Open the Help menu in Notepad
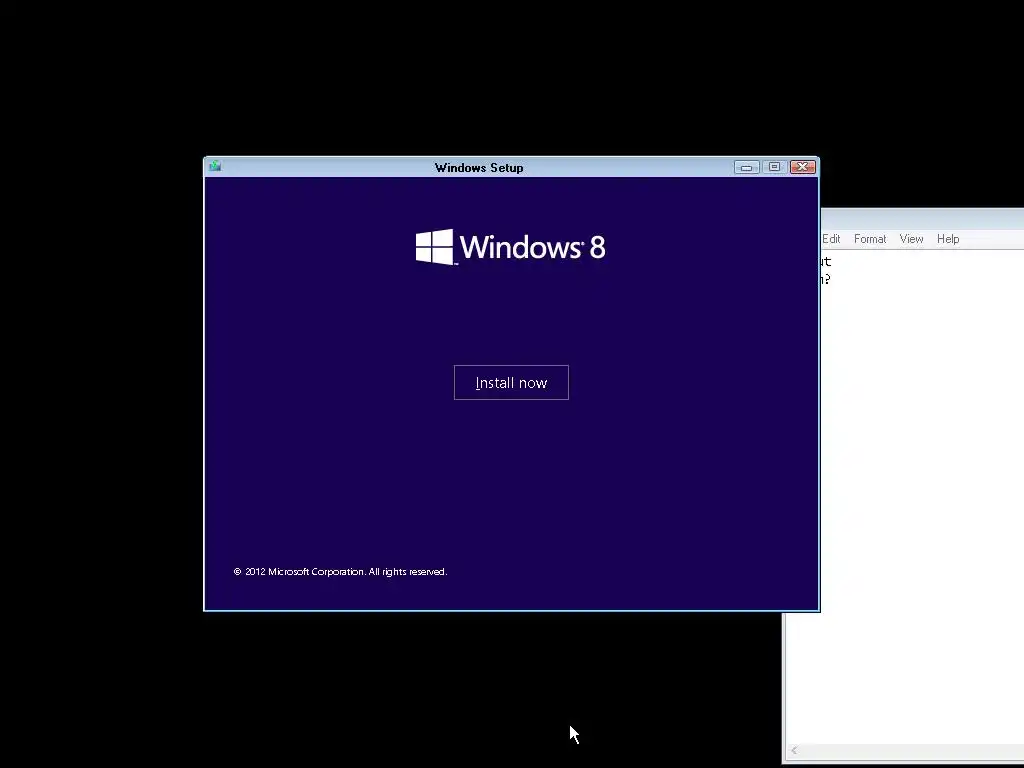 tap(948, 239)
